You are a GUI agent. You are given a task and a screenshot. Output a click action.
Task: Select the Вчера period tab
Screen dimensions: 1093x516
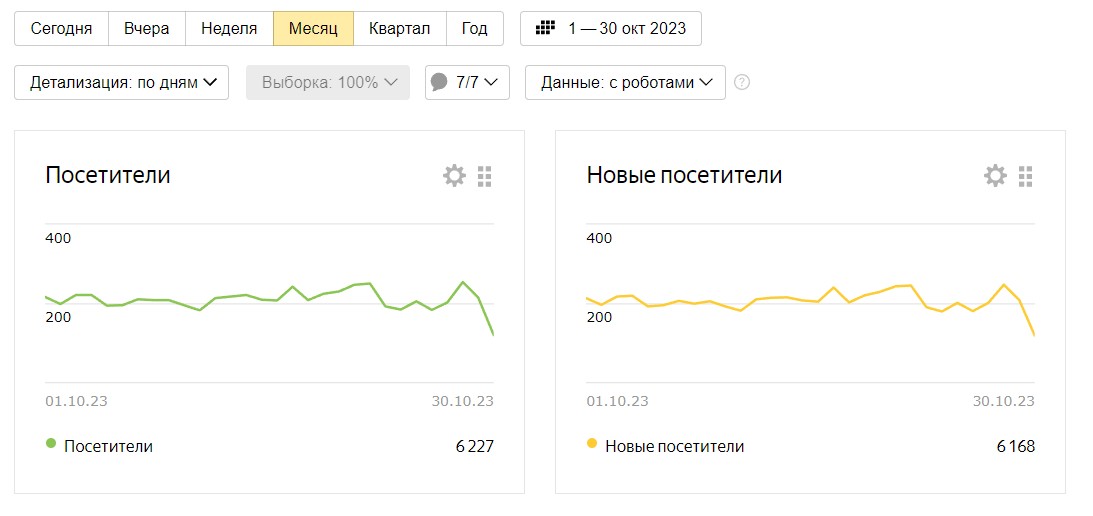[146, 28]
